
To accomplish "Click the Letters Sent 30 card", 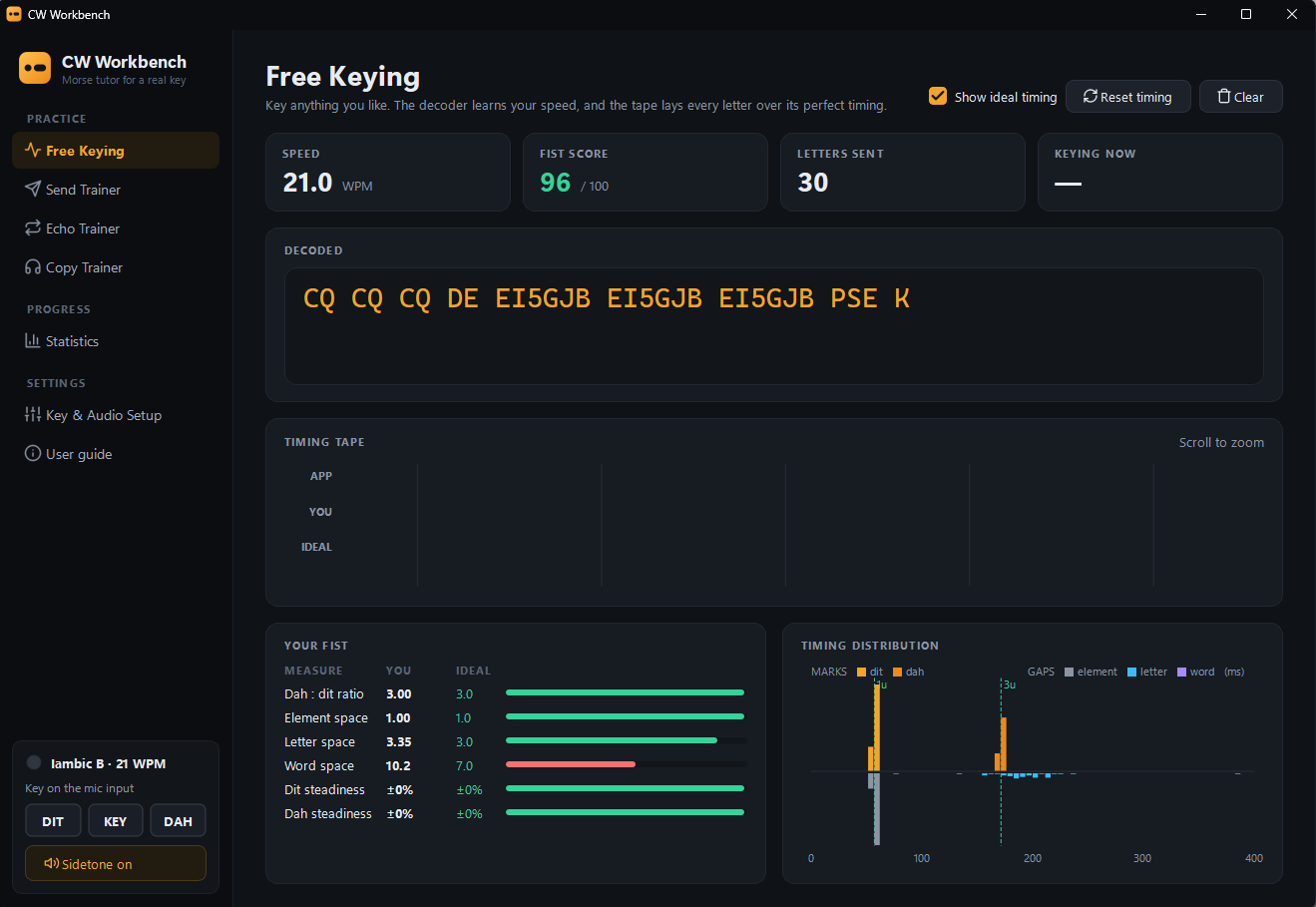I will pyautogui.click(x=903, y=172).
